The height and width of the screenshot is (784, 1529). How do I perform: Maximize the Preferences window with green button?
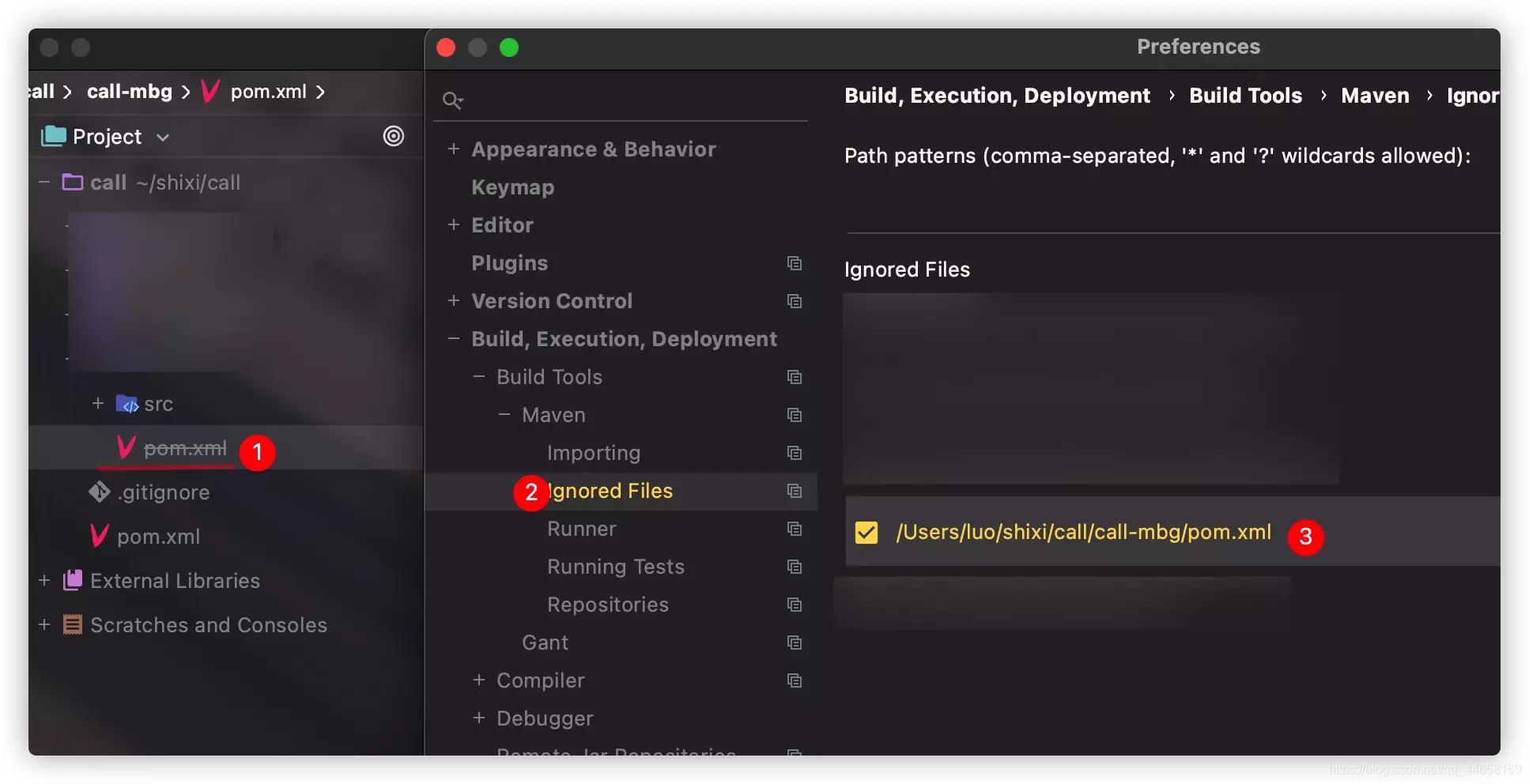tap(509, 47)
